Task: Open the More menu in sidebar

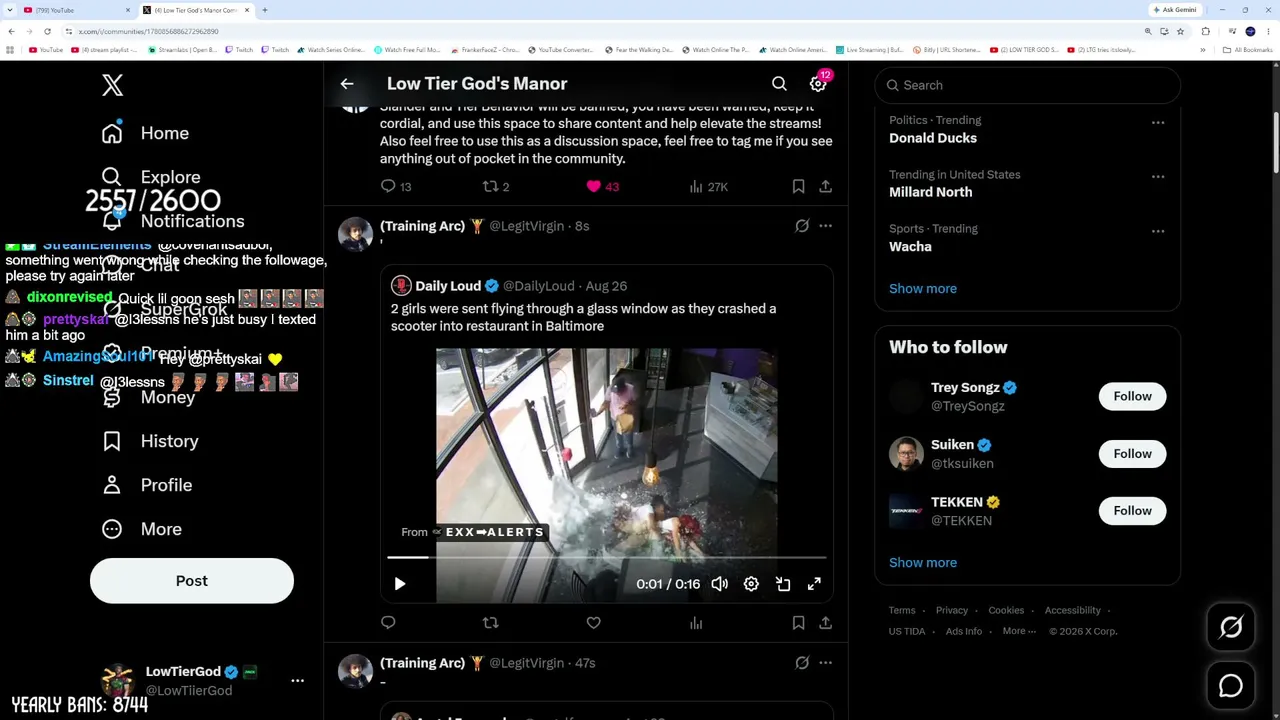Action: pyautogui.click(x=142, y=529)
